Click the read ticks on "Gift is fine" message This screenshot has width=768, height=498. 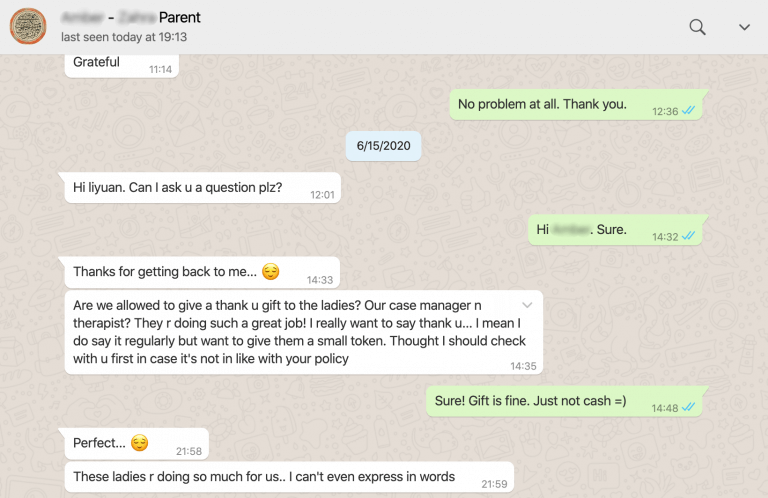click(x=688, y=407)
